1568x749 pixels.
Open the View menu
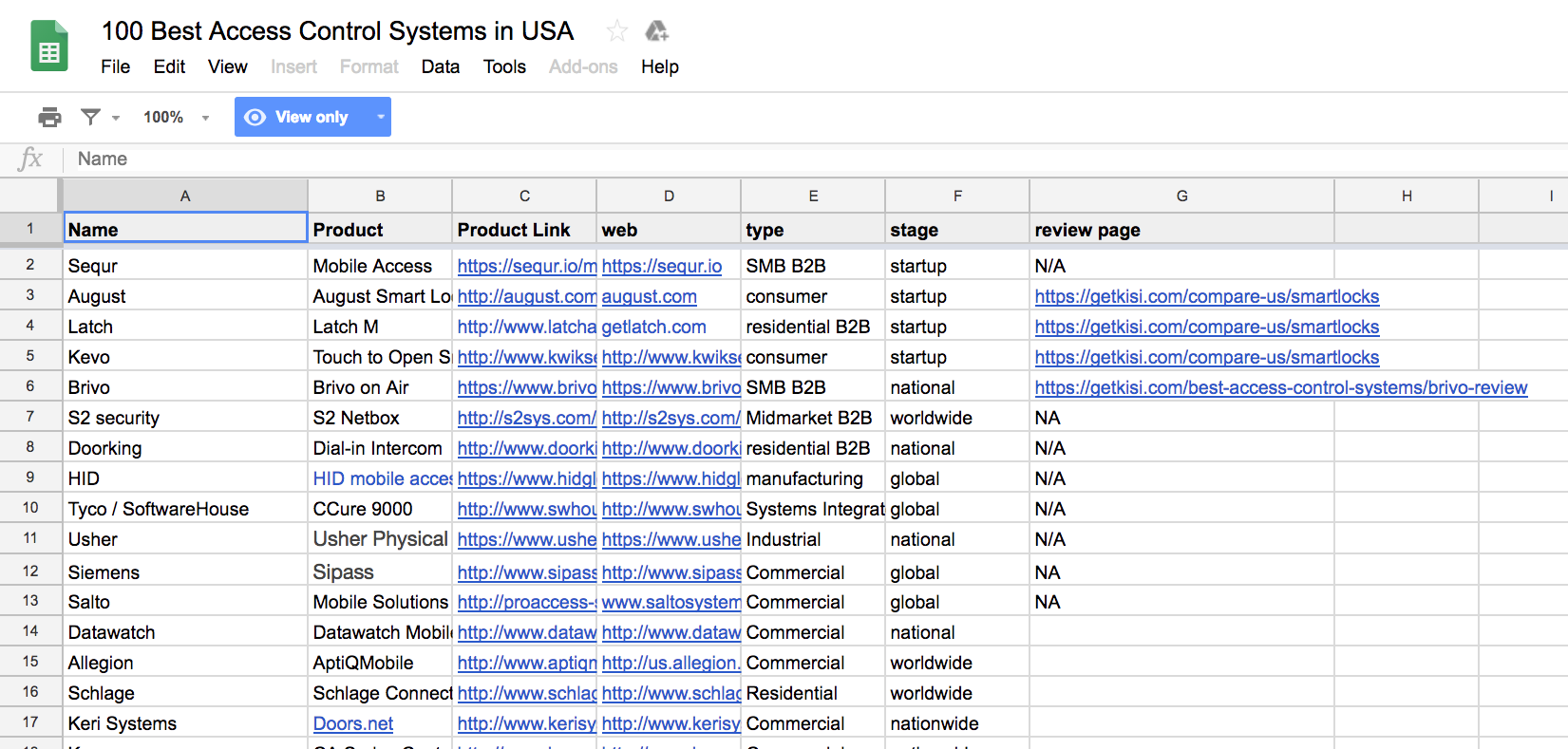click(228, 66)
